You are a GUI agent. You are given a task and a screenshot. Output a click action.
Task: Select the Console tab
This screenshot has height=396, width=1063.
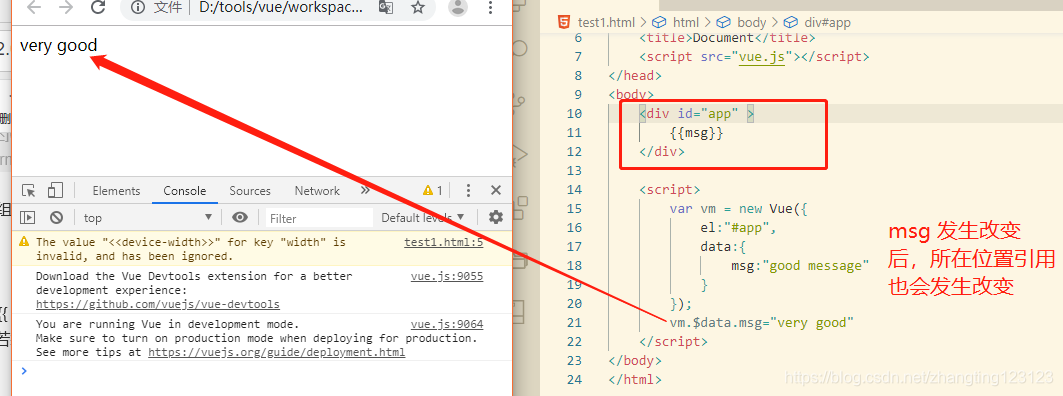184,191
